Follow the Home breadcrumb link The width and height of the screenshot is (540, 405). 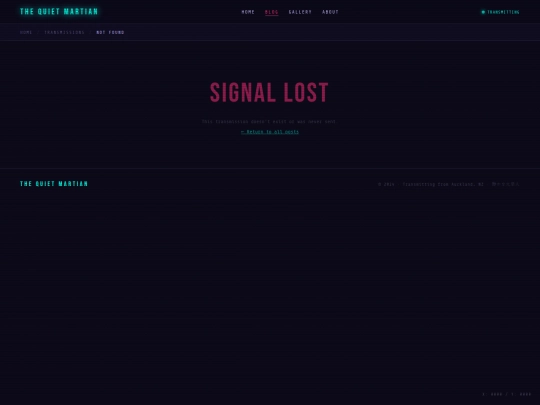coord(26,32)
